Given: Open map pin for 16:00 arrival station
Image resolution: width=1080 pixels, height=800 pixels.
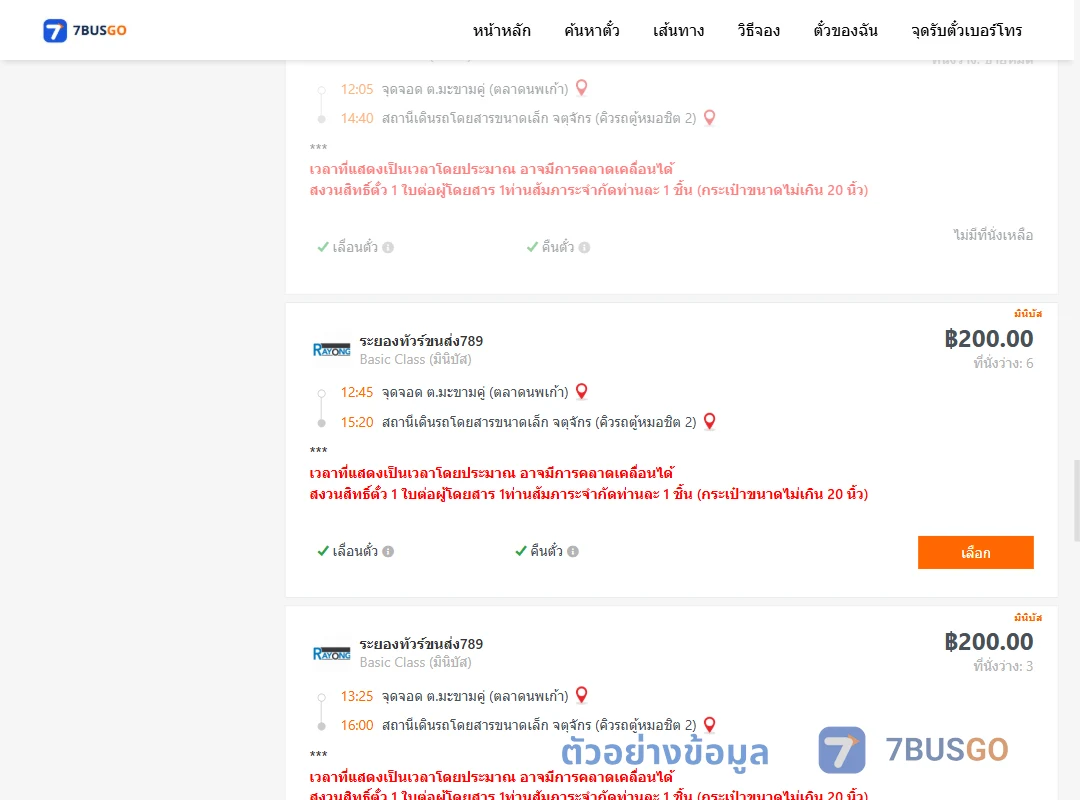Looking at the screenshot, I should [709, 724].
